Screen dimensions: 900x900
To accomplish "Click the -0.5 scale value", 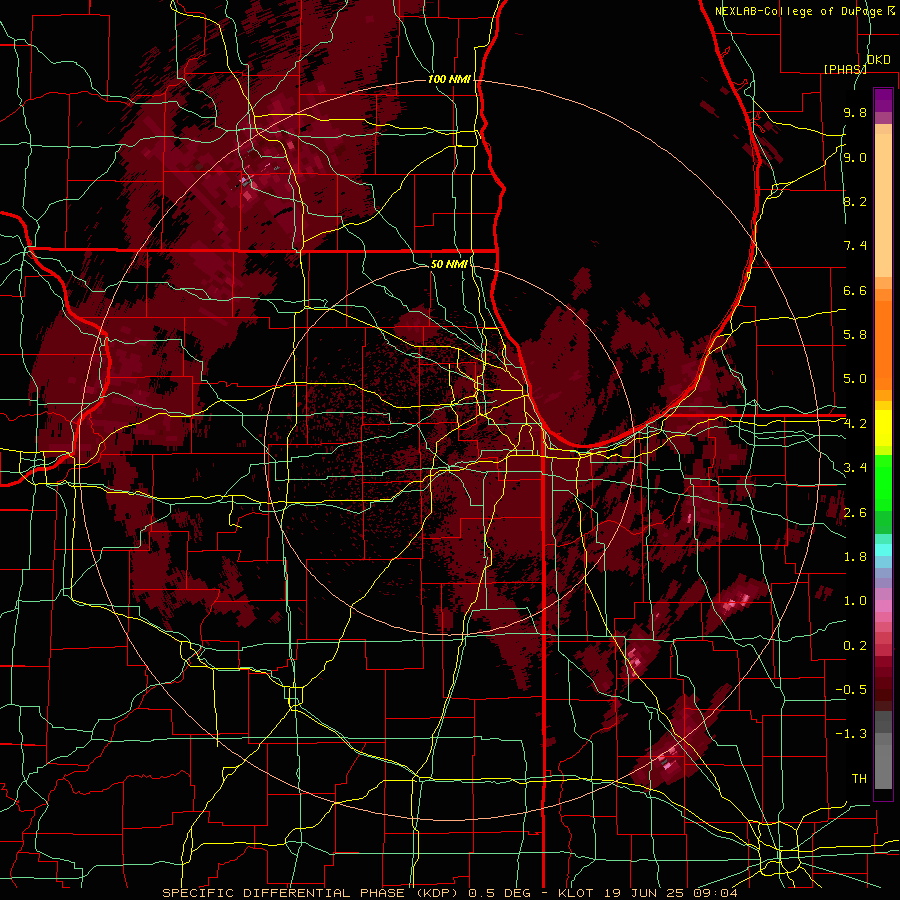I will (851, 690).
